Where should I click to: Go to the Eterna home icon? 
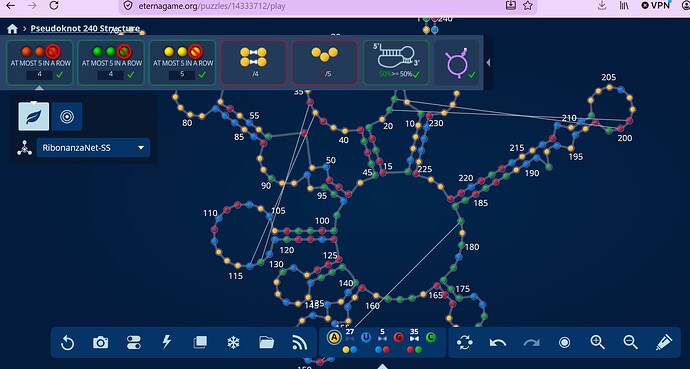click(x=12, y=29)
